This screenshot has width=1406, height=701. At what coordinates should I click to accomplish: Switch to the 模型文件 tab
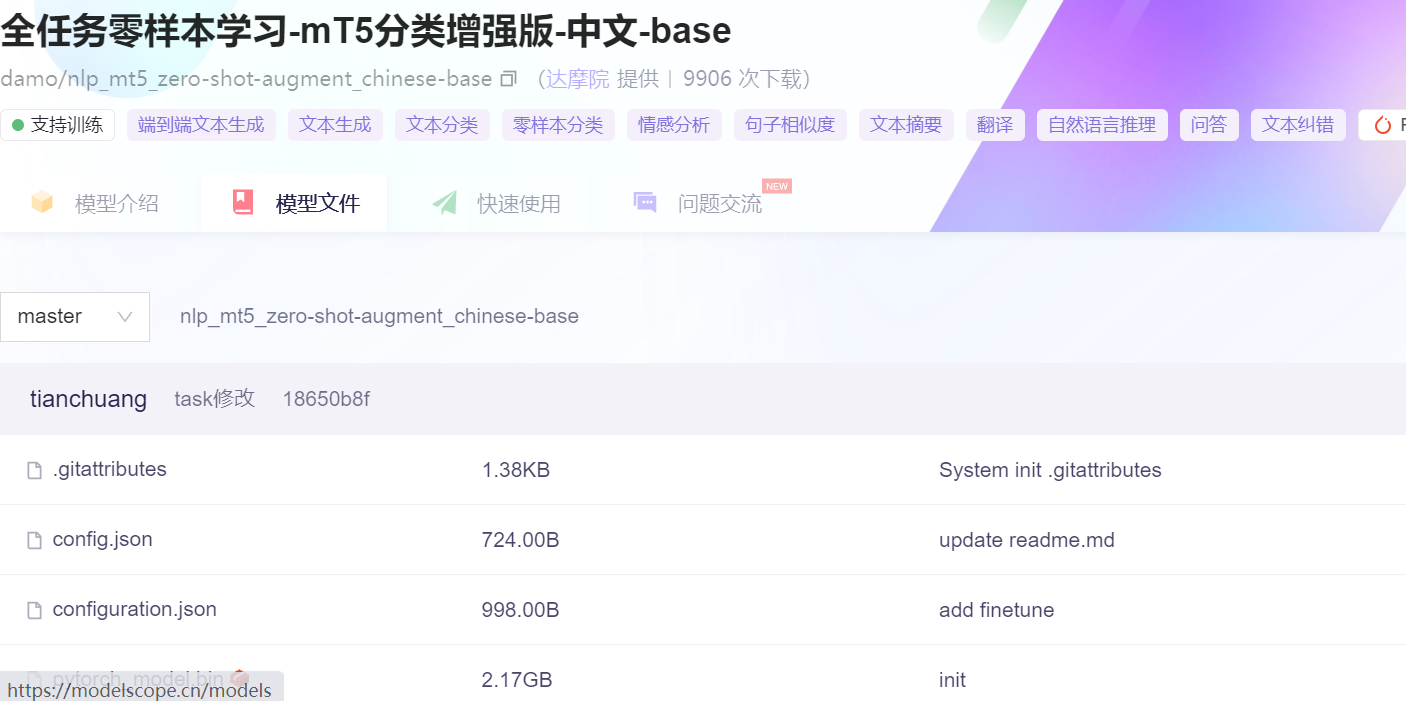coord(295,203)
